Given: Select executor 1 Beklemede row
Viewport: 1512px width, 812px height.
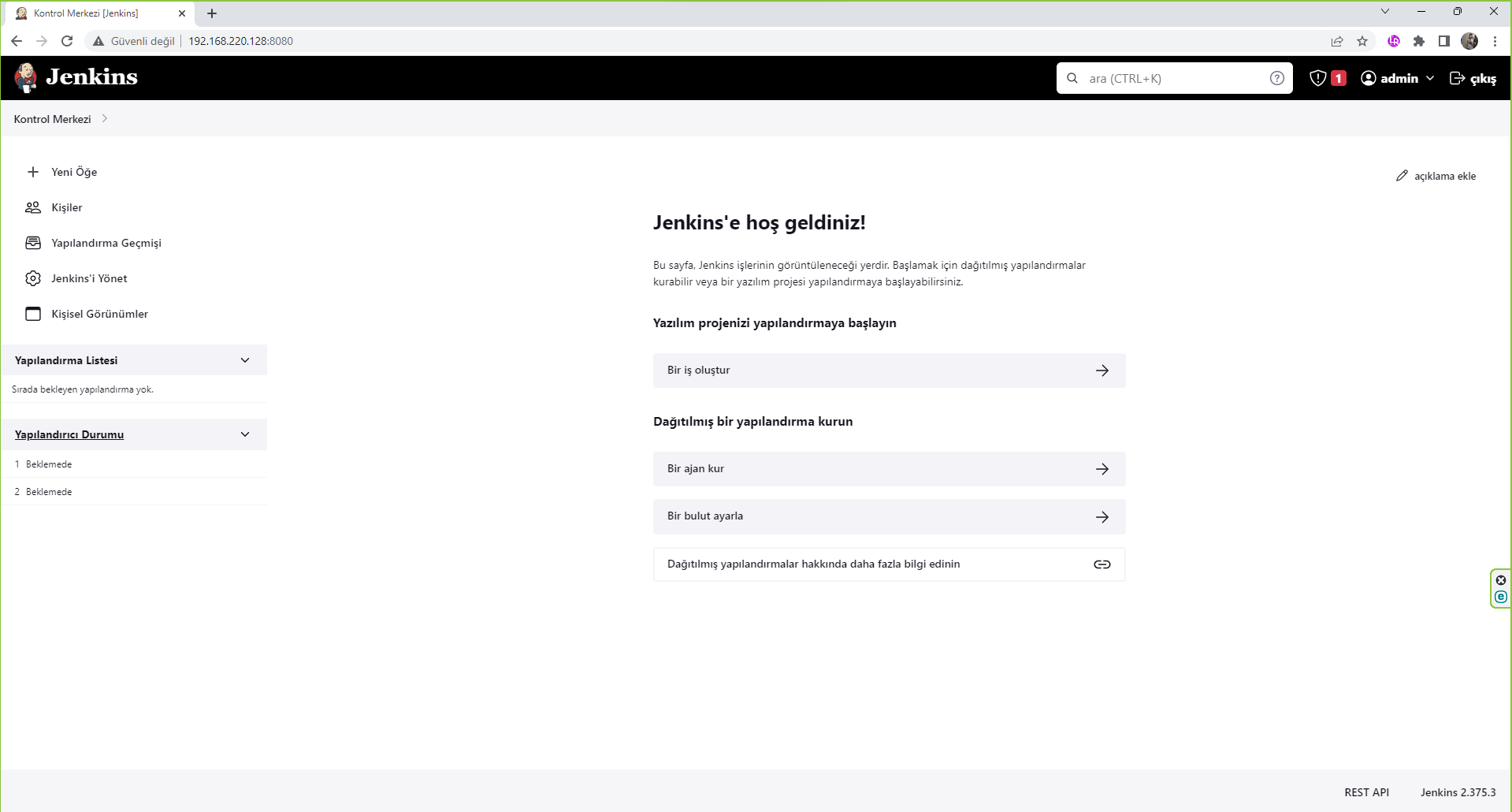Looking at the screenshot, I should 134,464.
